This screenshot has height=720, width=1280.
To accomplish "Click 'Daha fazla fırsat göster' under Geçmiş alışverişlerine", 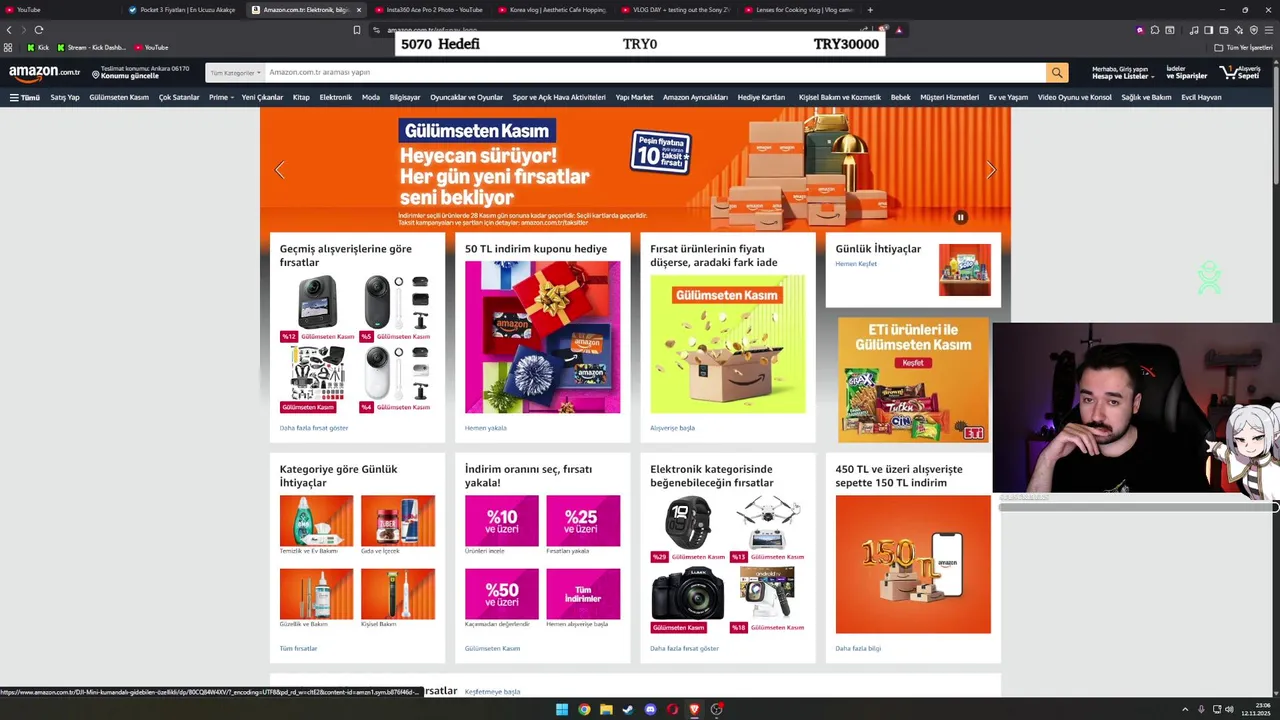I will (314, 428).
